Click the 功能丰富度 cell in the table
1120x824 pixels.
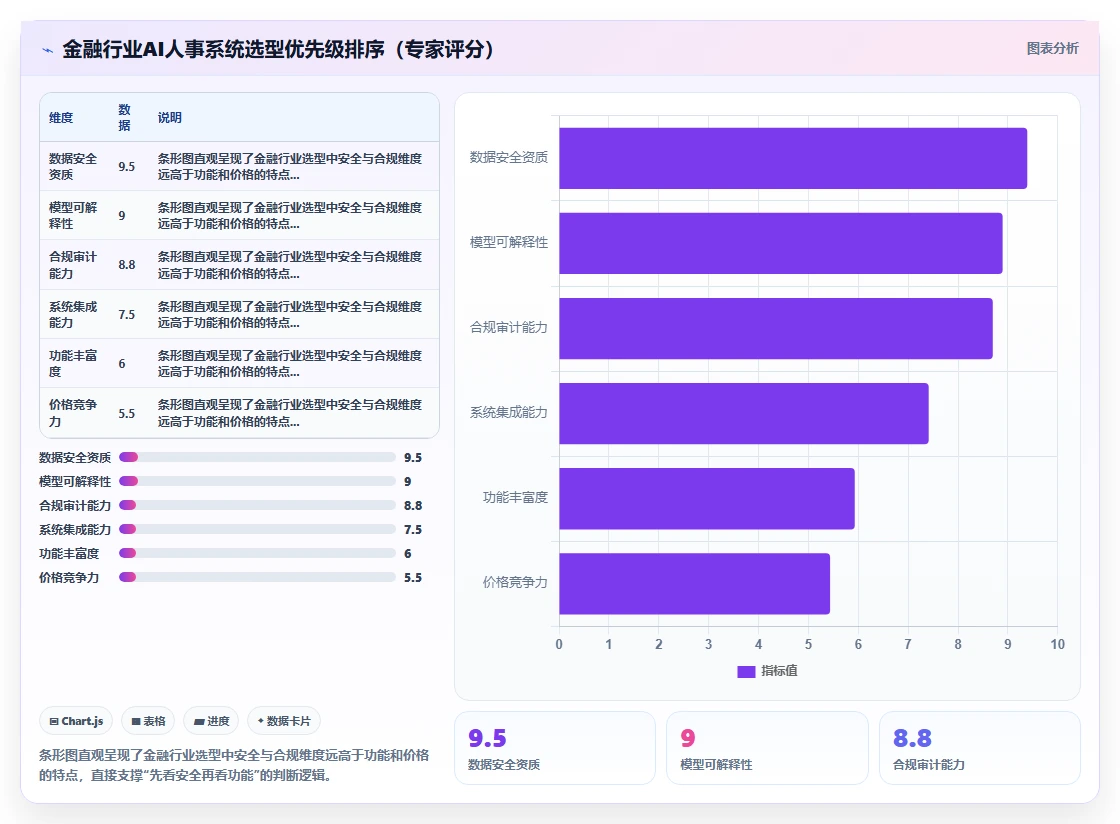[73, 363]
